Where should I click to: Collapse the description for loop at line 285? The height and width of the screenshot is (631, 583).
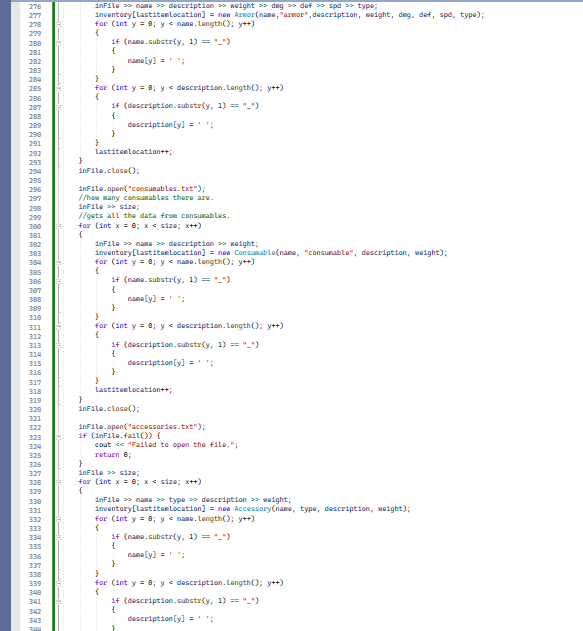59,88
